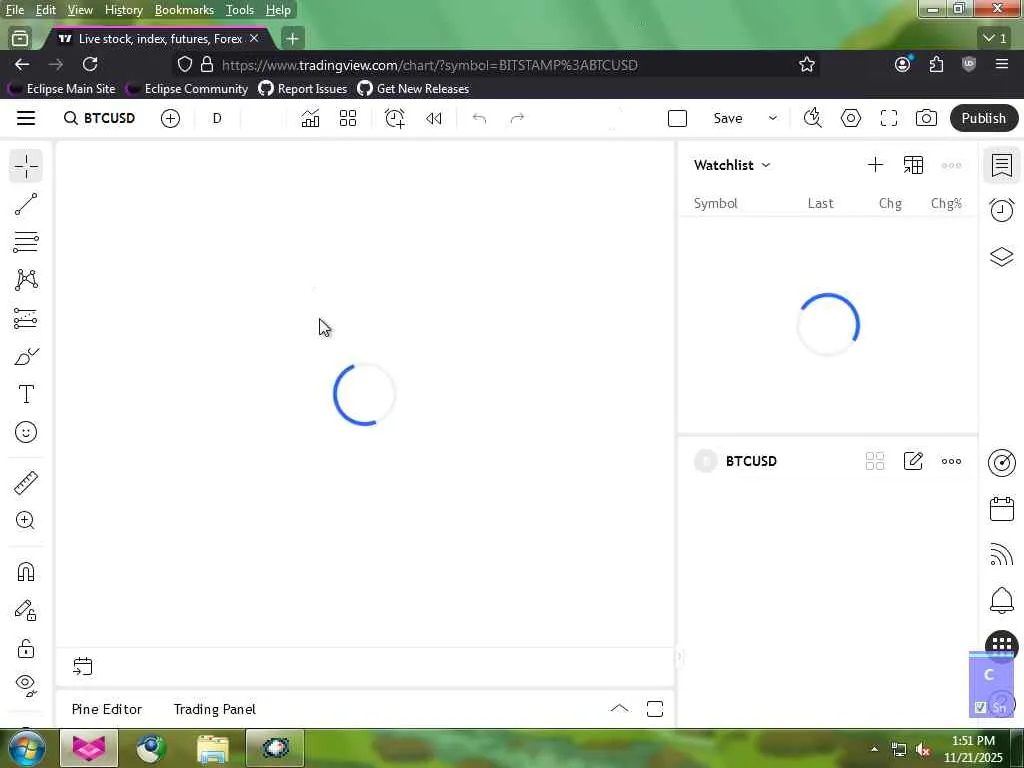
Task: Change the D chart interval
Action: point(217,118)
